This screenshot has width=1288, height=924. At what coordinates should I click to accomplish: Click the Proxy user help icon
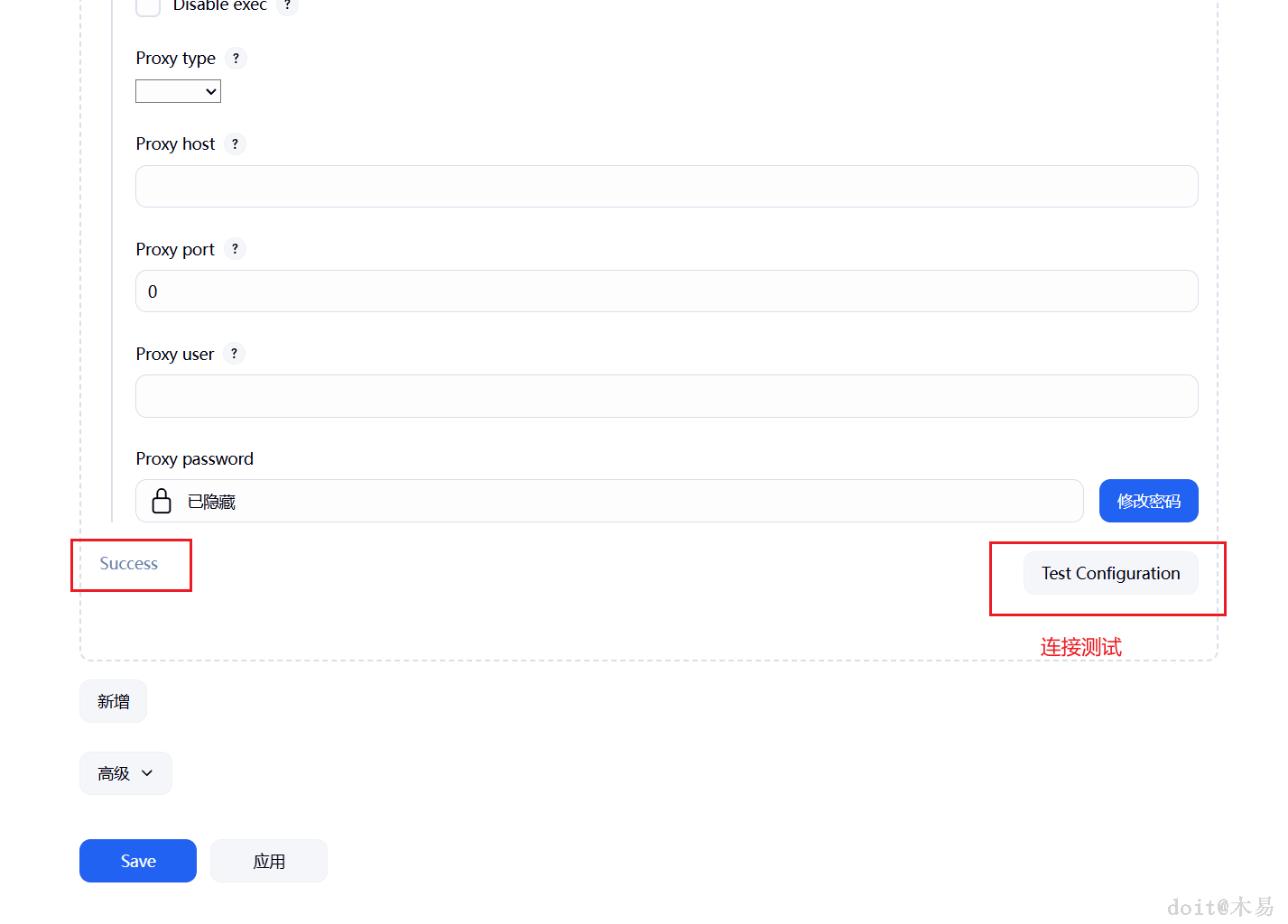point(234,354)
